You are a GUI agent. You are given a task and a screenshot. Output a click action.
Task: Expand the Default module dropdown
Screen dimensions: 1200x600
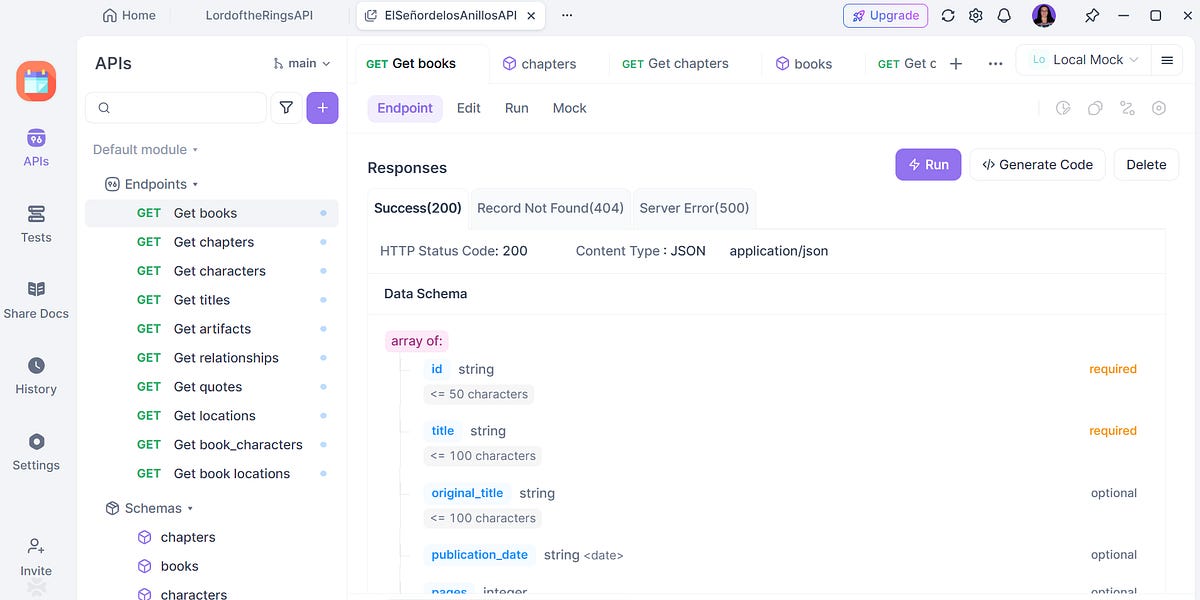coord(145,149)
